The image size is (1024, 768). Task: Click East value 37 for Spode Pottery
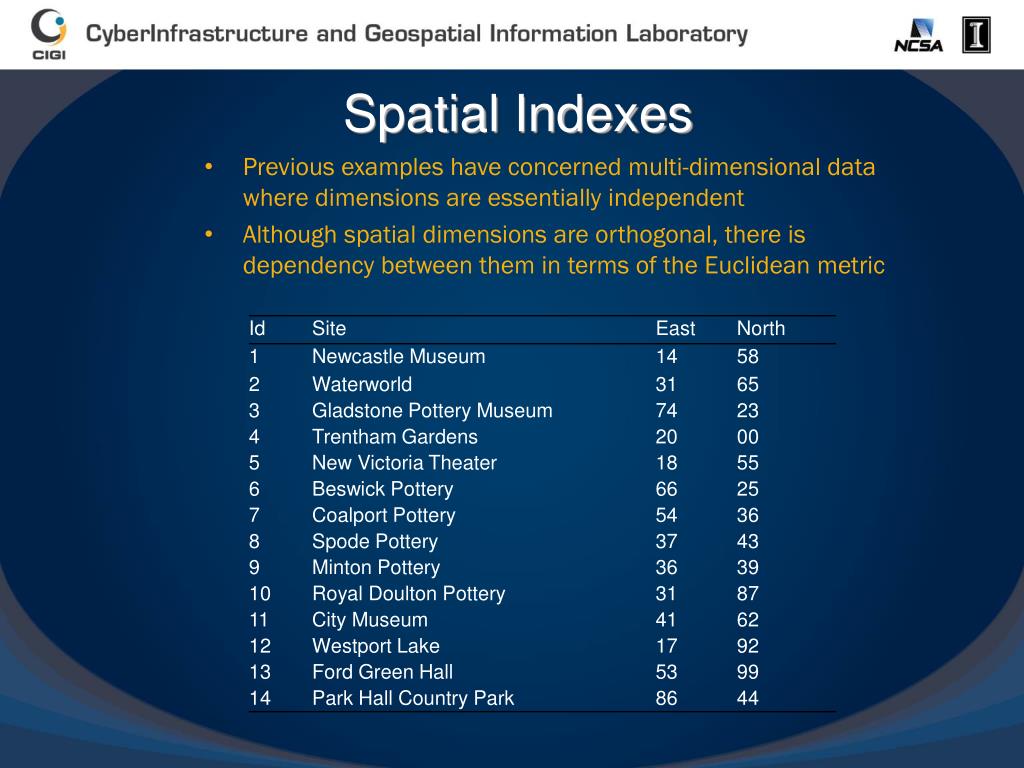coord(666,541)
